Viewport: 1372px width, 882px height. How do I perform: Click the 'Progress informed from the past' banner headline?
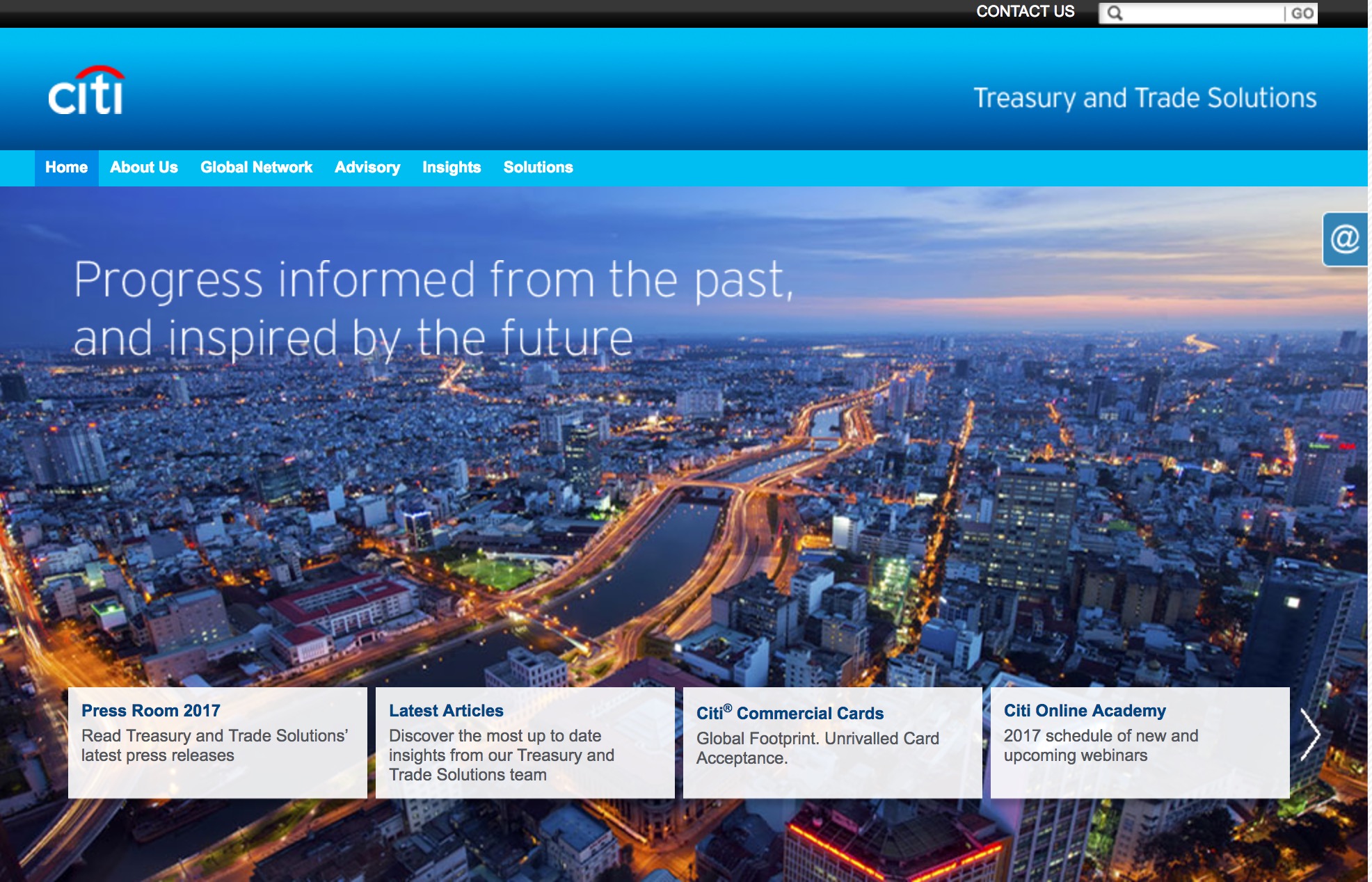click(x=434, y=308)
